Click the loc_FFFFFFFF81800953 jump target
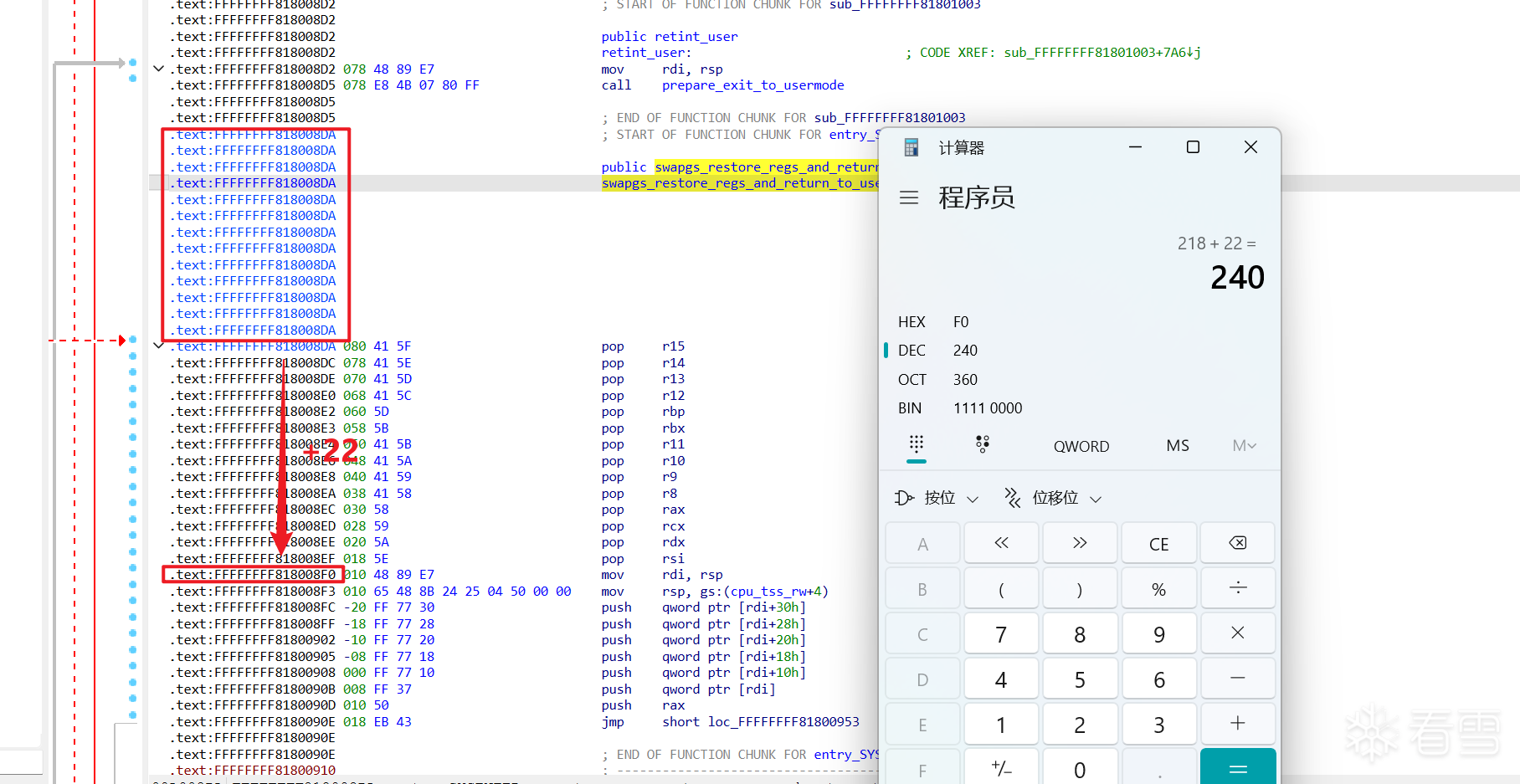1520x784 pixels. (x=783, y=722)
